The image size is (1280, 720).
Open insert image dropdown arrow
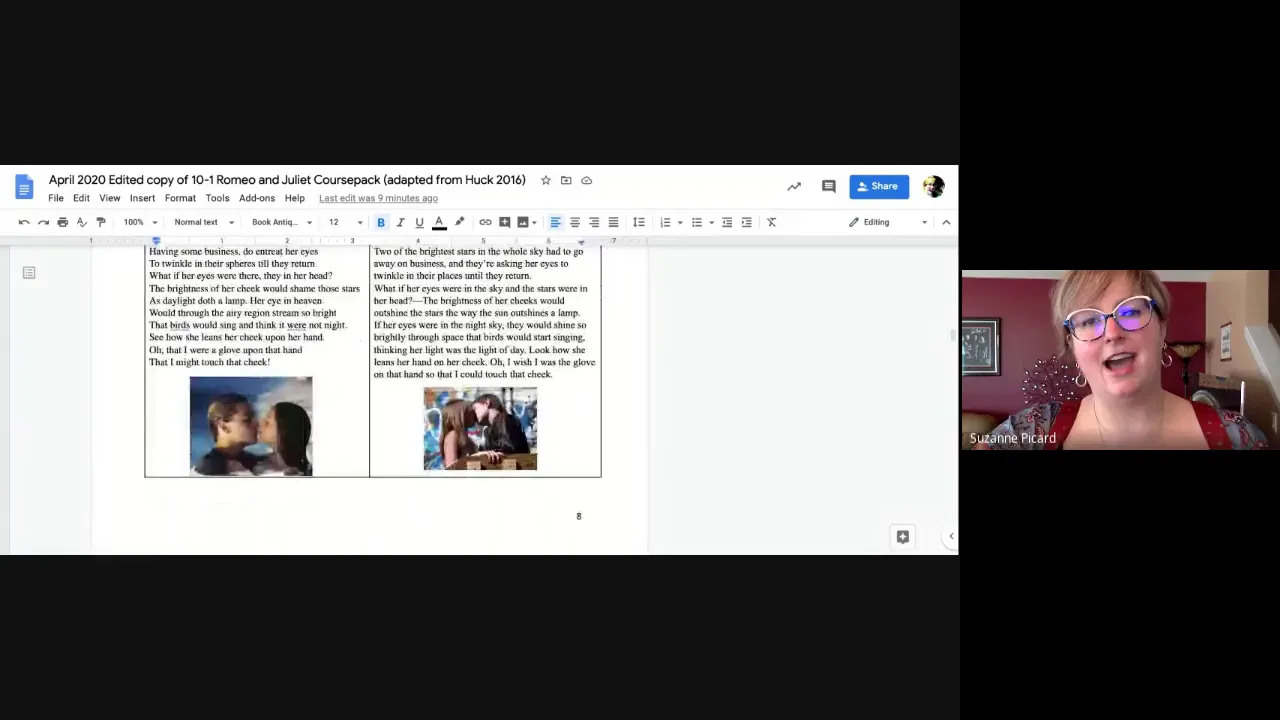pyautogui.click(x=534, y=222)
